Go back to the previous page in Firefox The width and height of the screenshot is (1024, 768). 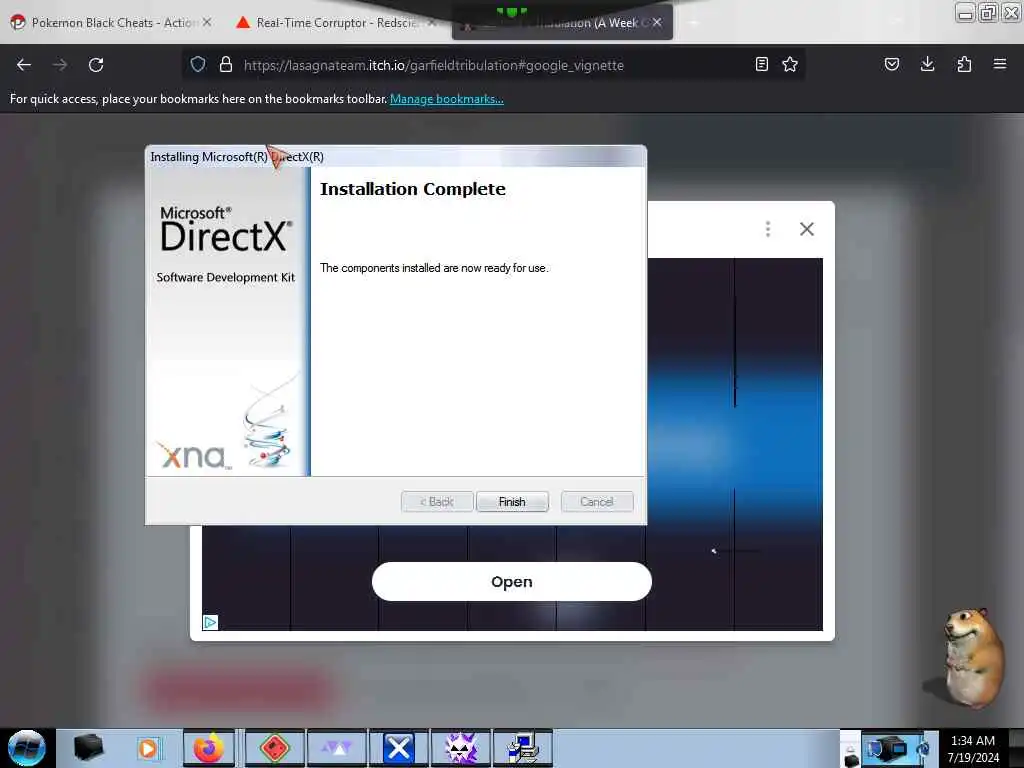[24, 65]
